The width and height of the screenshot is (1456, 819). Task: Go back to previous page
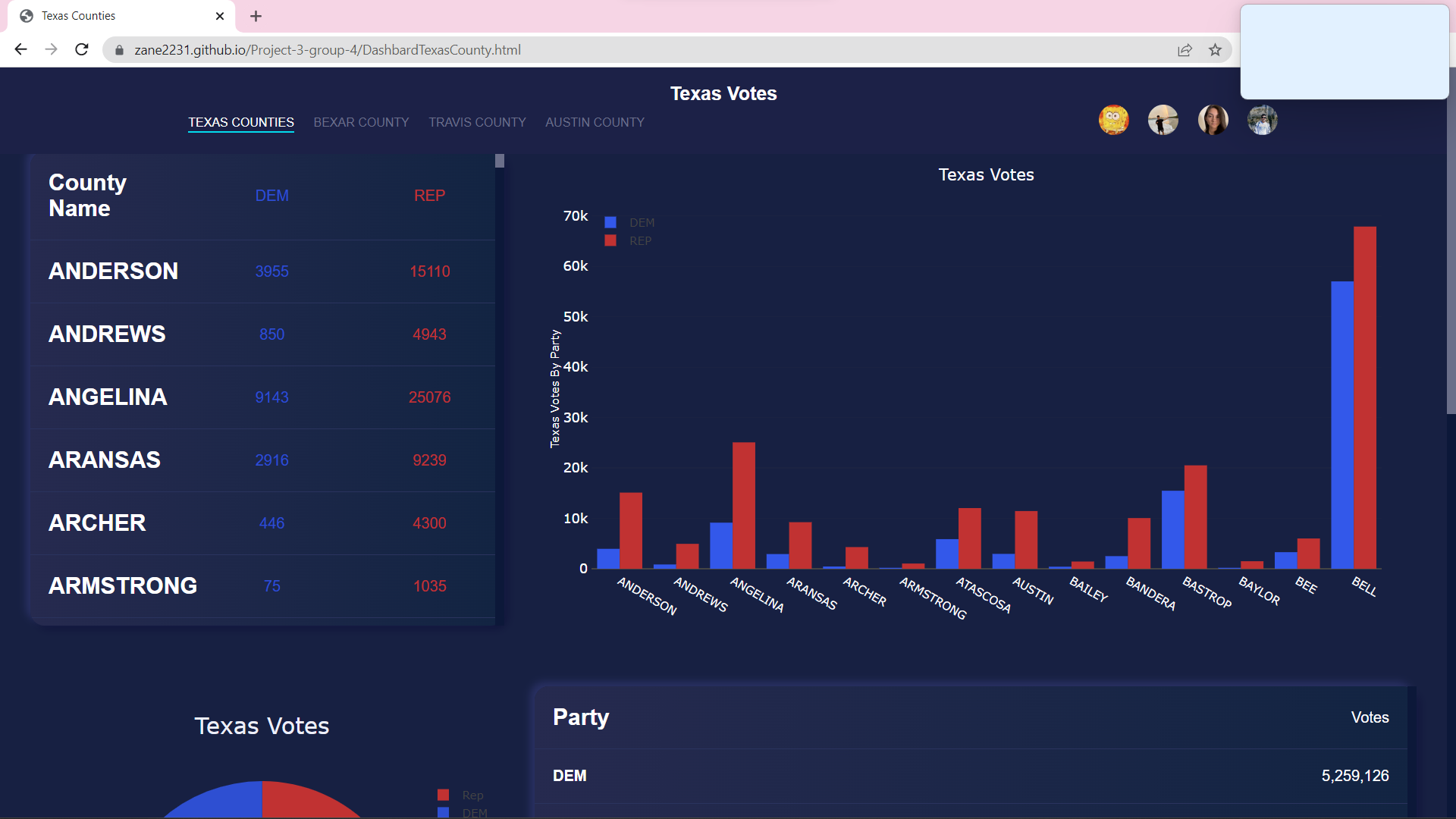click(x=20, y=50)
